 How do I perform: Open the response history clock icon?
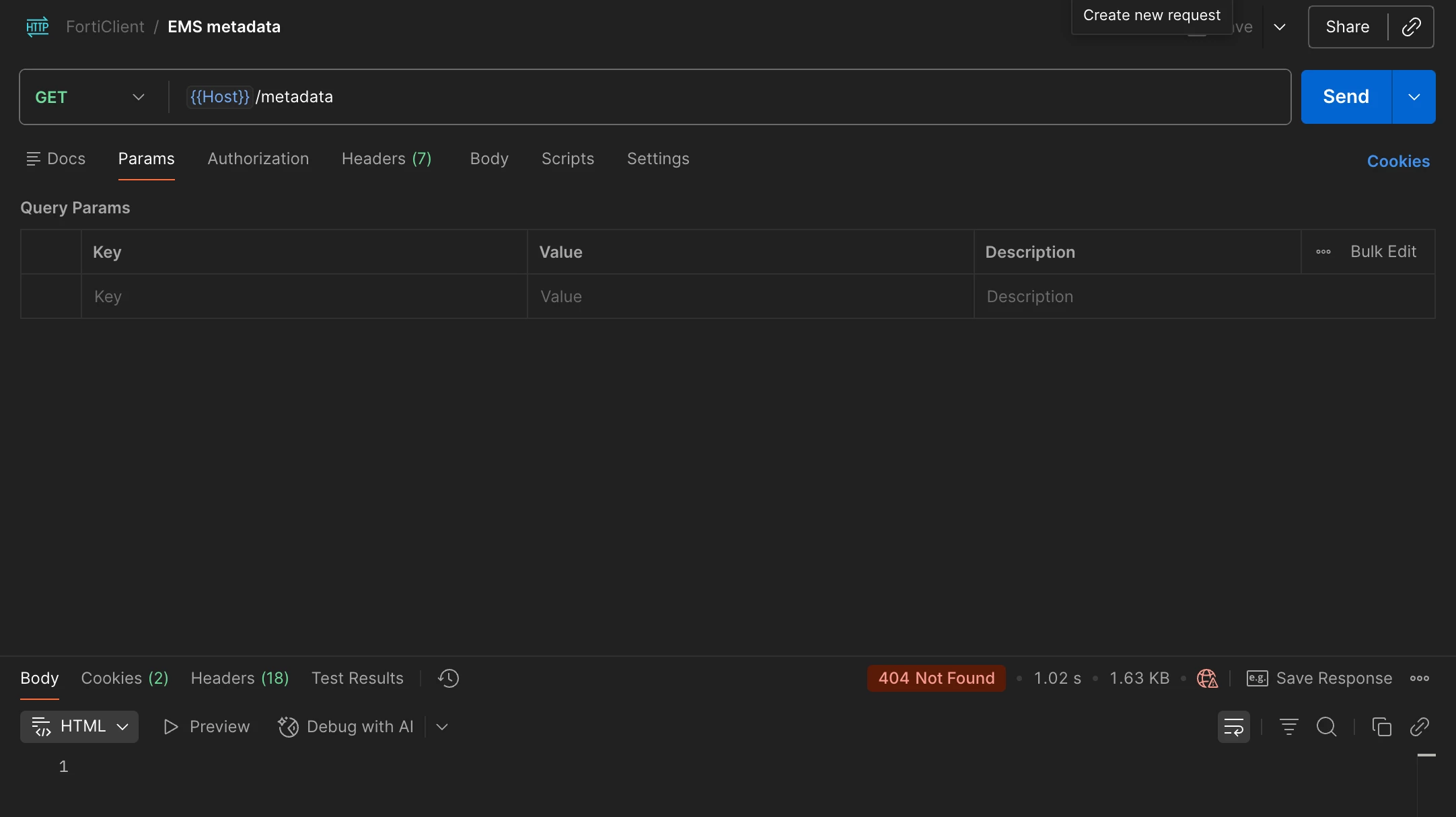pos(448,678)
